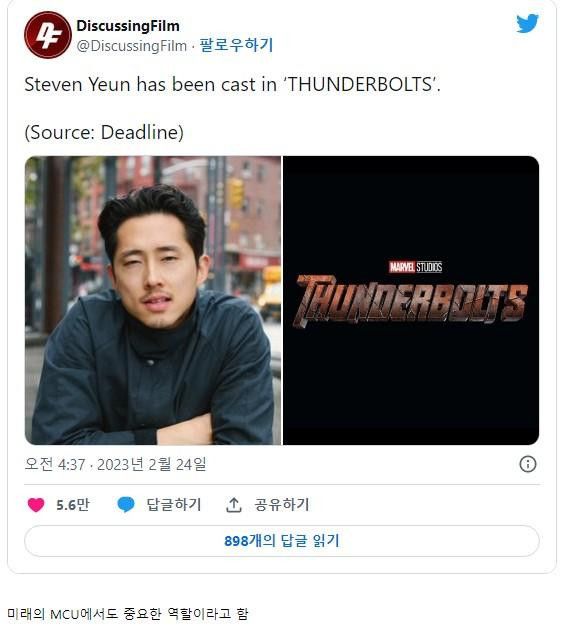Viewport: 563px width, 629px height.
Task: Click 공유하기 share label
Action: (x=281, y=505)
